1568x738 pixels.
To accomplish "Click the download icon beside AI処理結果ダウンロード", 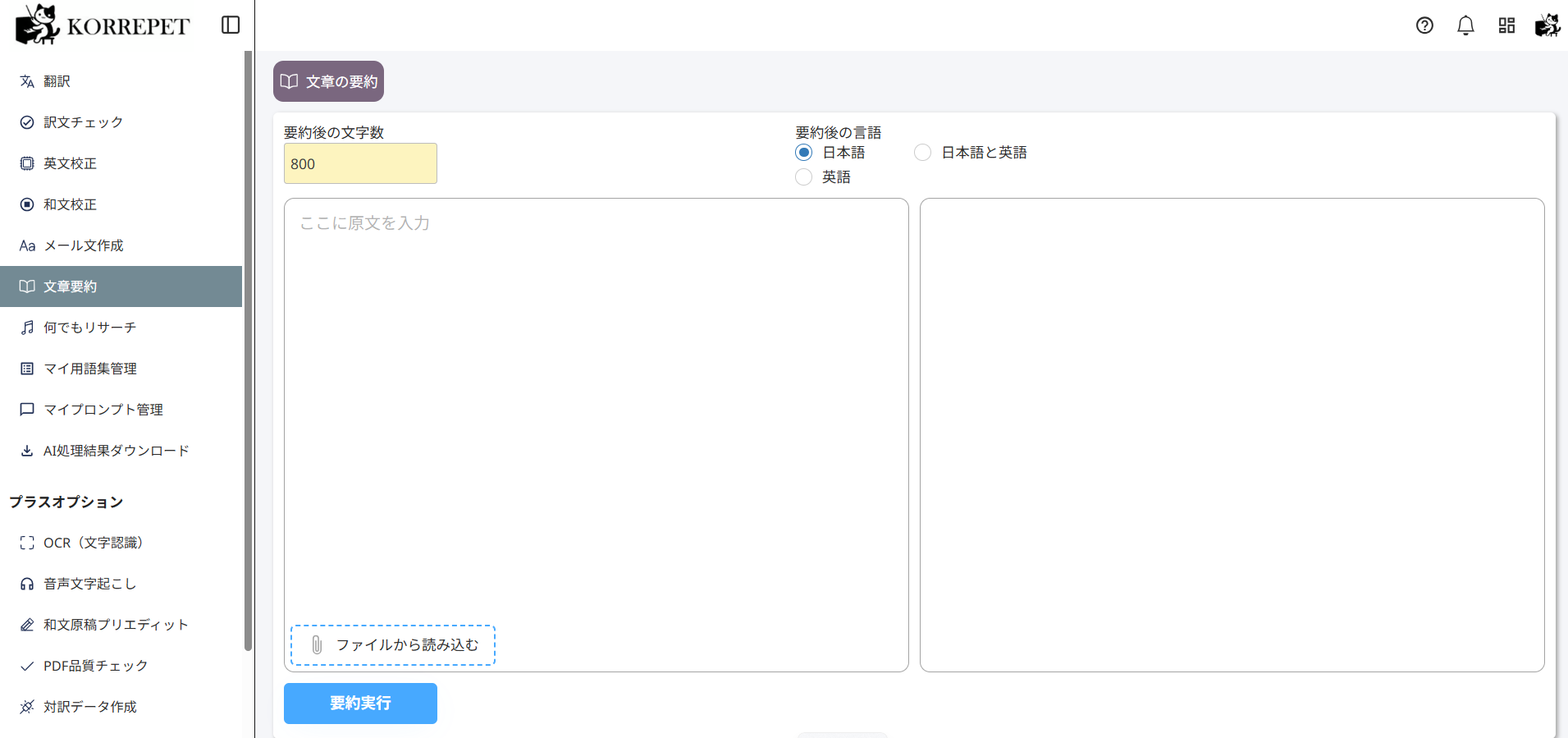I will (x=27, y=451).
